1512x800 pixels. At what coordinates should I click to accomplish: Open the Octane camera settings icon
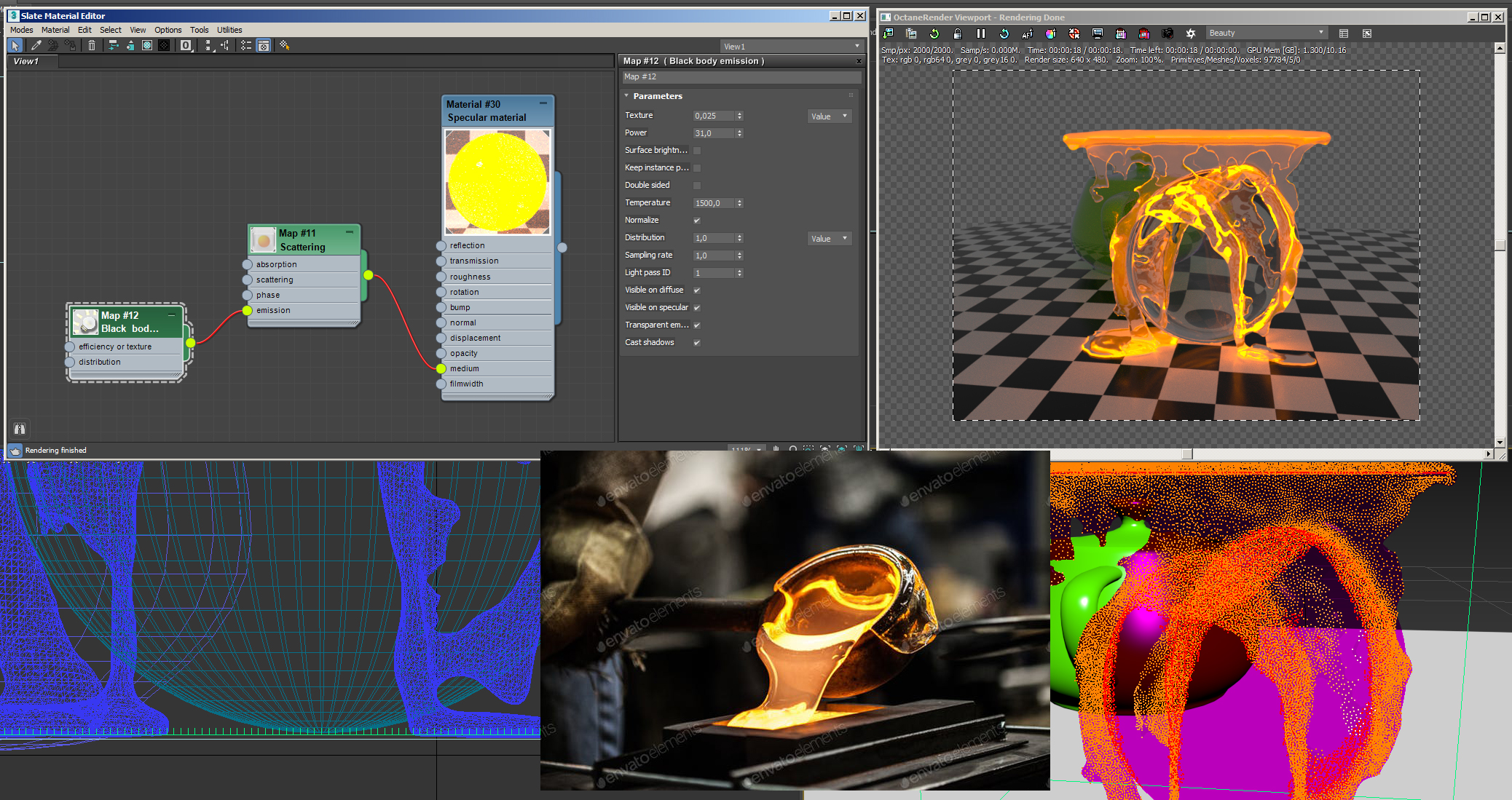[1168, 33]
